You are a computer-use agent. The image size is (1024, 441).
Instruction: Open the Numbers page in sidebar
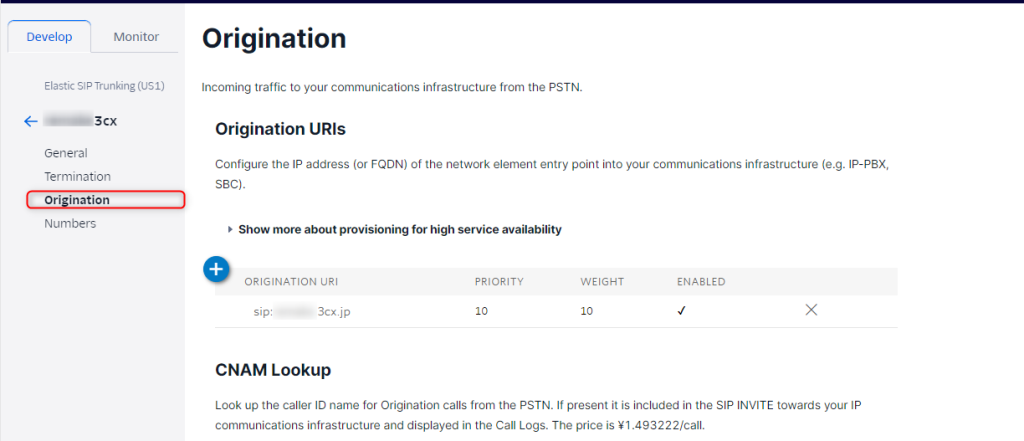coord(70,223)
